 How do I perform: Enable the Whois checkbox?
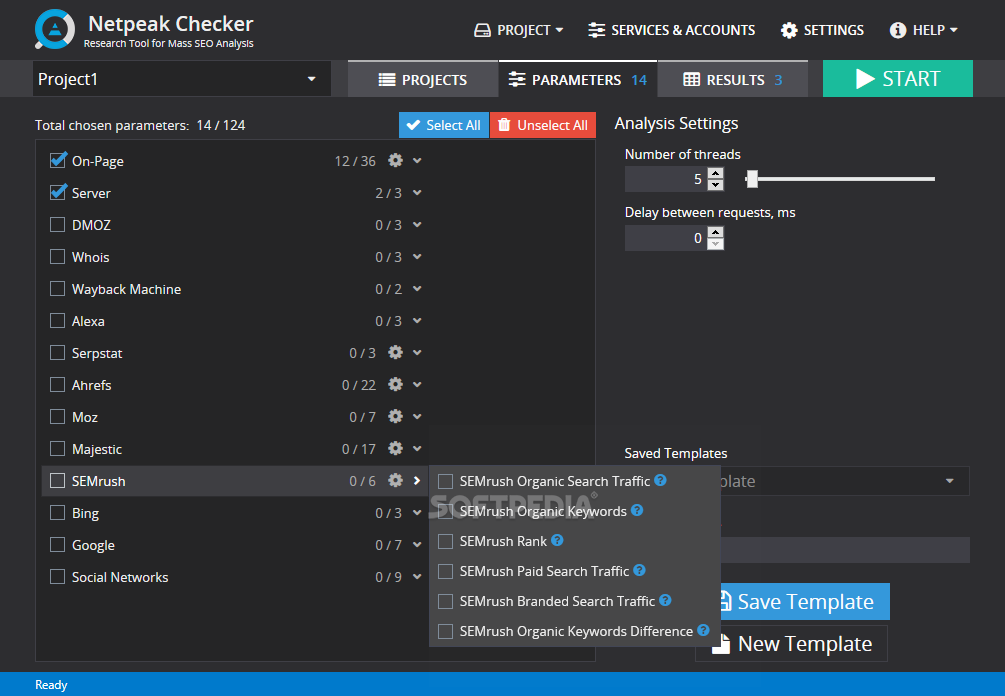click(58, 256)
